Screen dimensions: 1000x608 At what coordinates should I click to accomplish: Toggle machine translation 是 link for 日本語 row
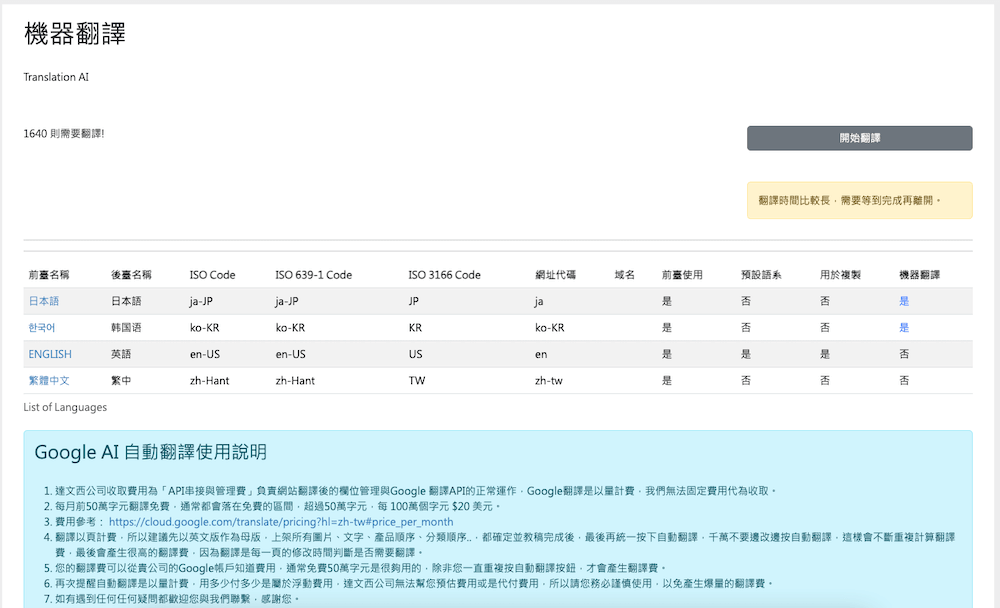tap(904, 301)
